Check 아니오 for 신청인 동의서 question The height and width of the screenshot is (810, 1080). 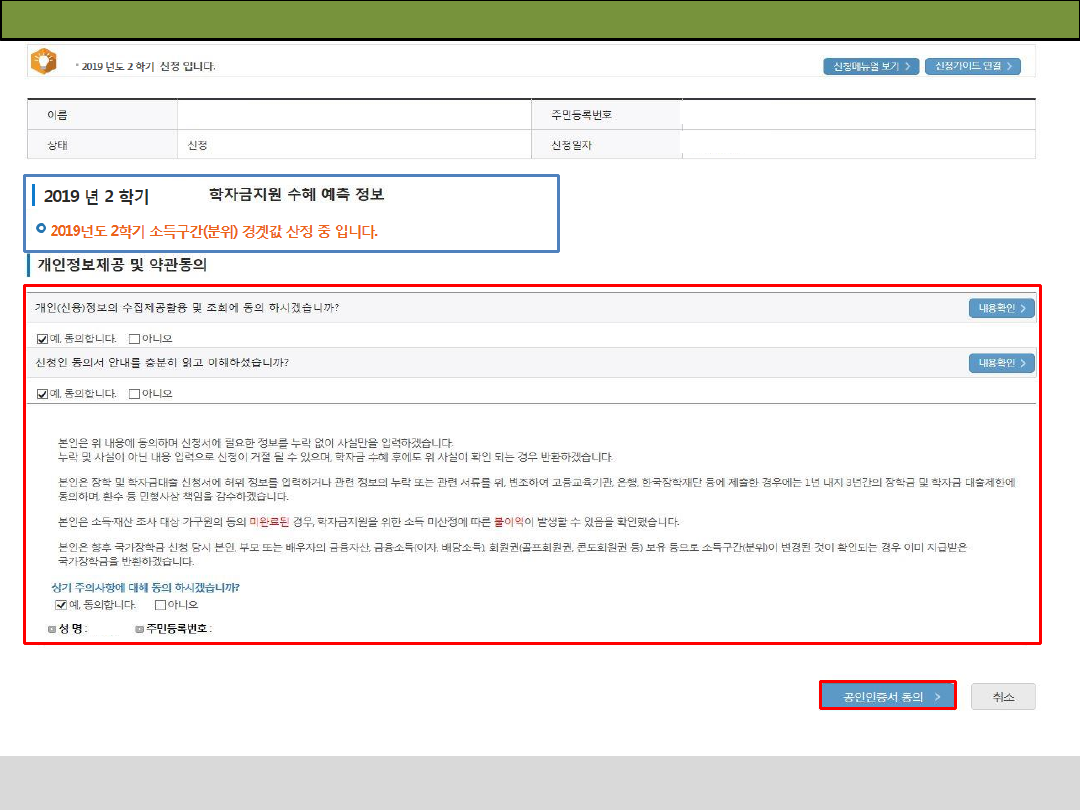(x=135, y=393)
